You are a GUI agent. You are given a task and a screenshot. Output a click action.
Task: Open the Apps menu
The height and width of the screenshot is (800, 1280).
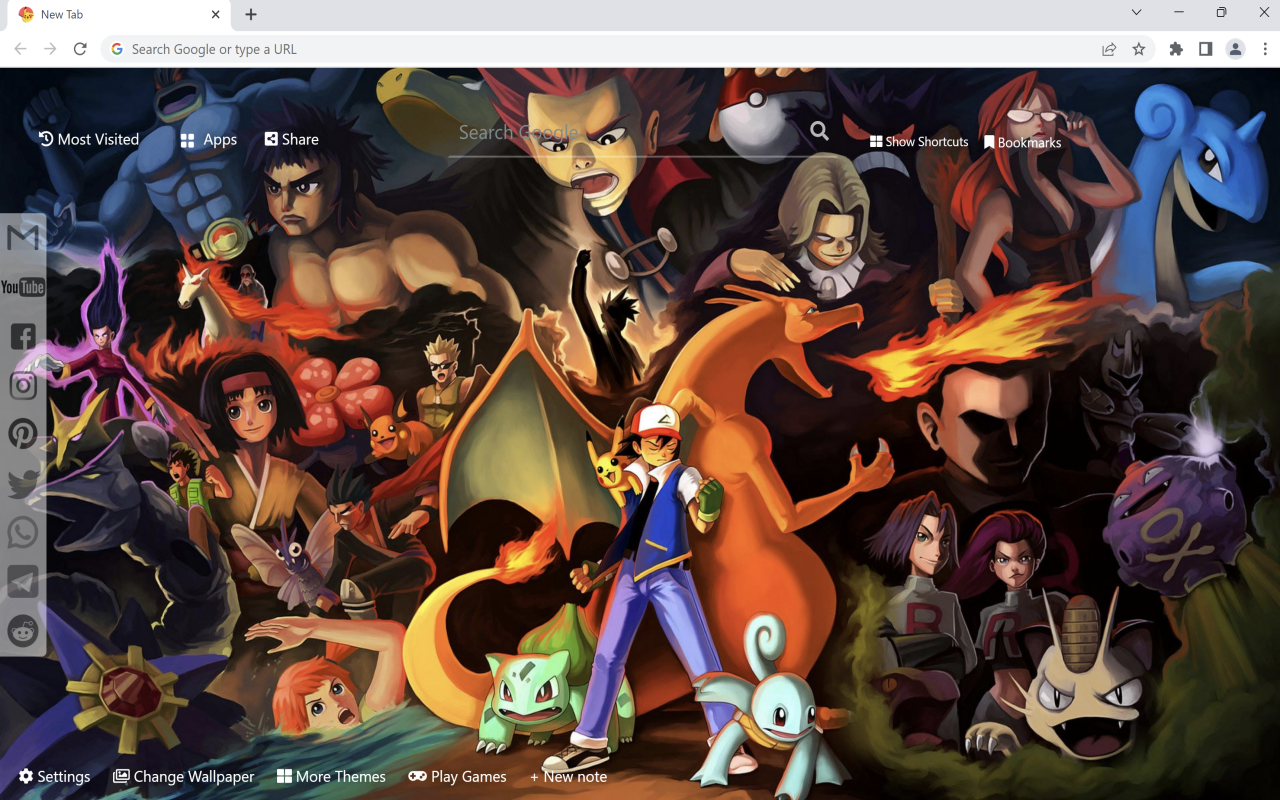pos(208,140)
